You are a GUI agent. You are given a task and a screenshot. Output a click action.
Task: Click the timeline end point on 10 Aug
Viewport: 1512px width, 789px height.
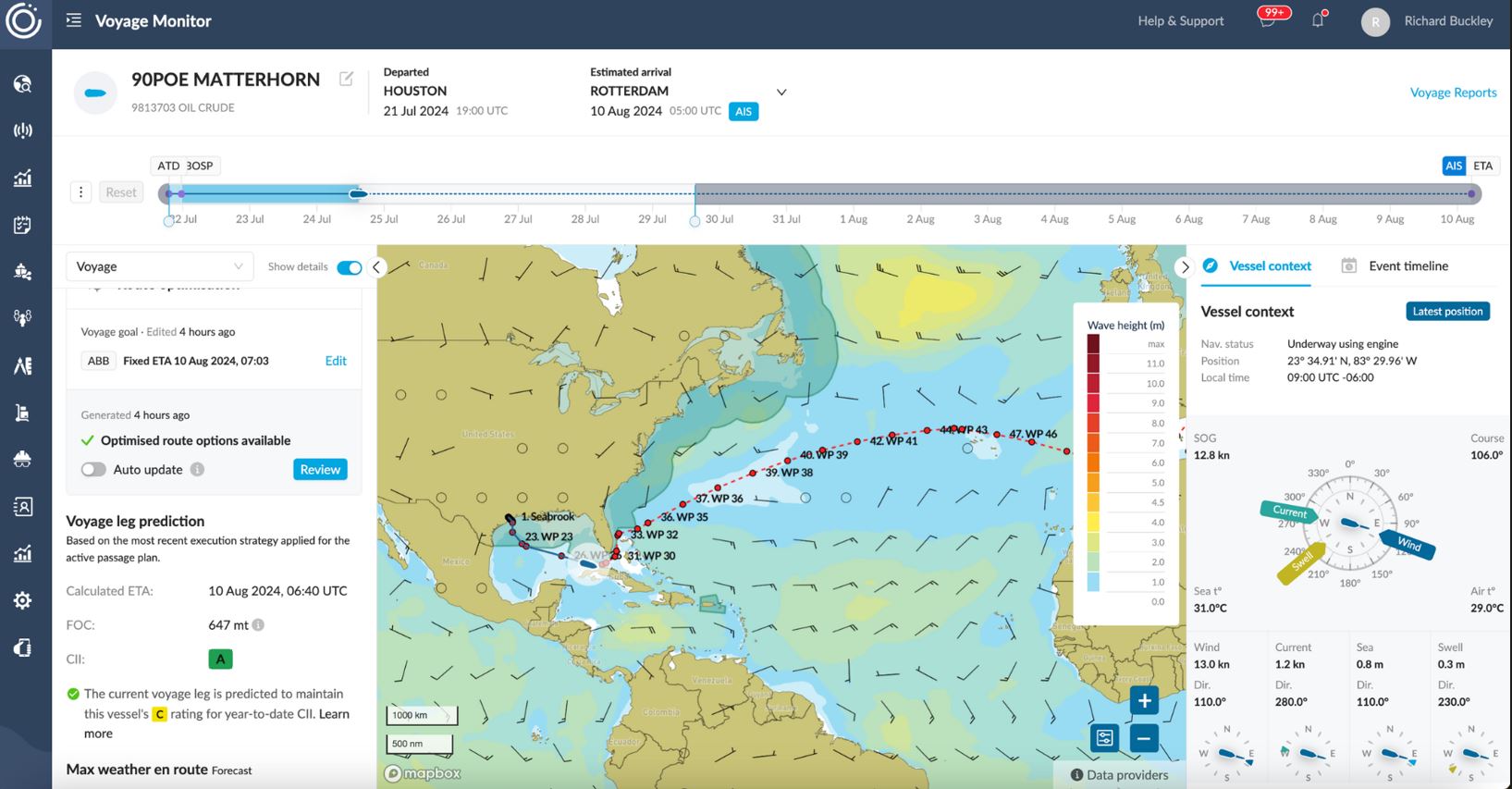point(1471,194)
